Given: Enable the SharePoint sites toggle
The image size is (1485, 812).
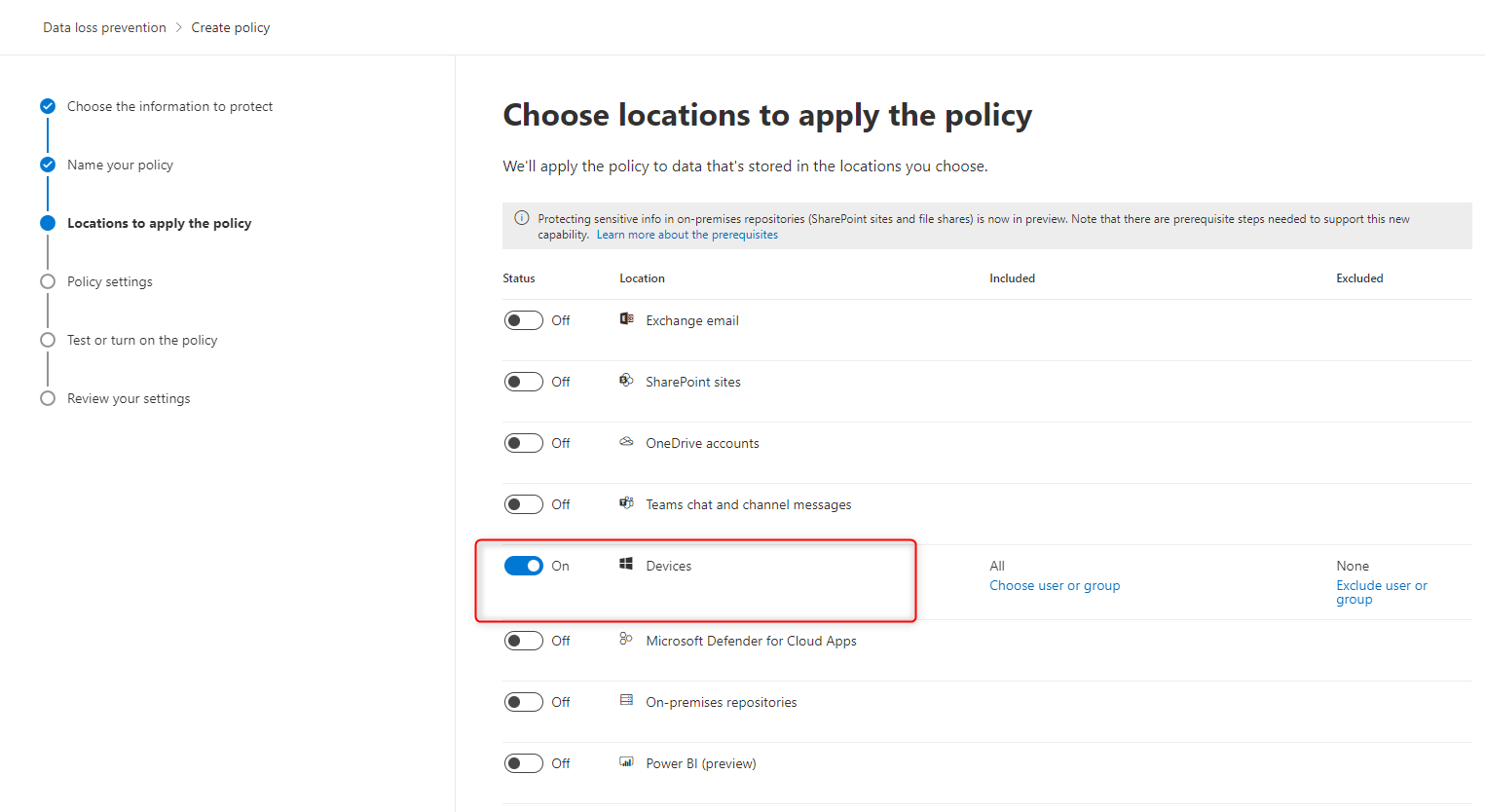Looking at the screenshot, I should 524,382.
